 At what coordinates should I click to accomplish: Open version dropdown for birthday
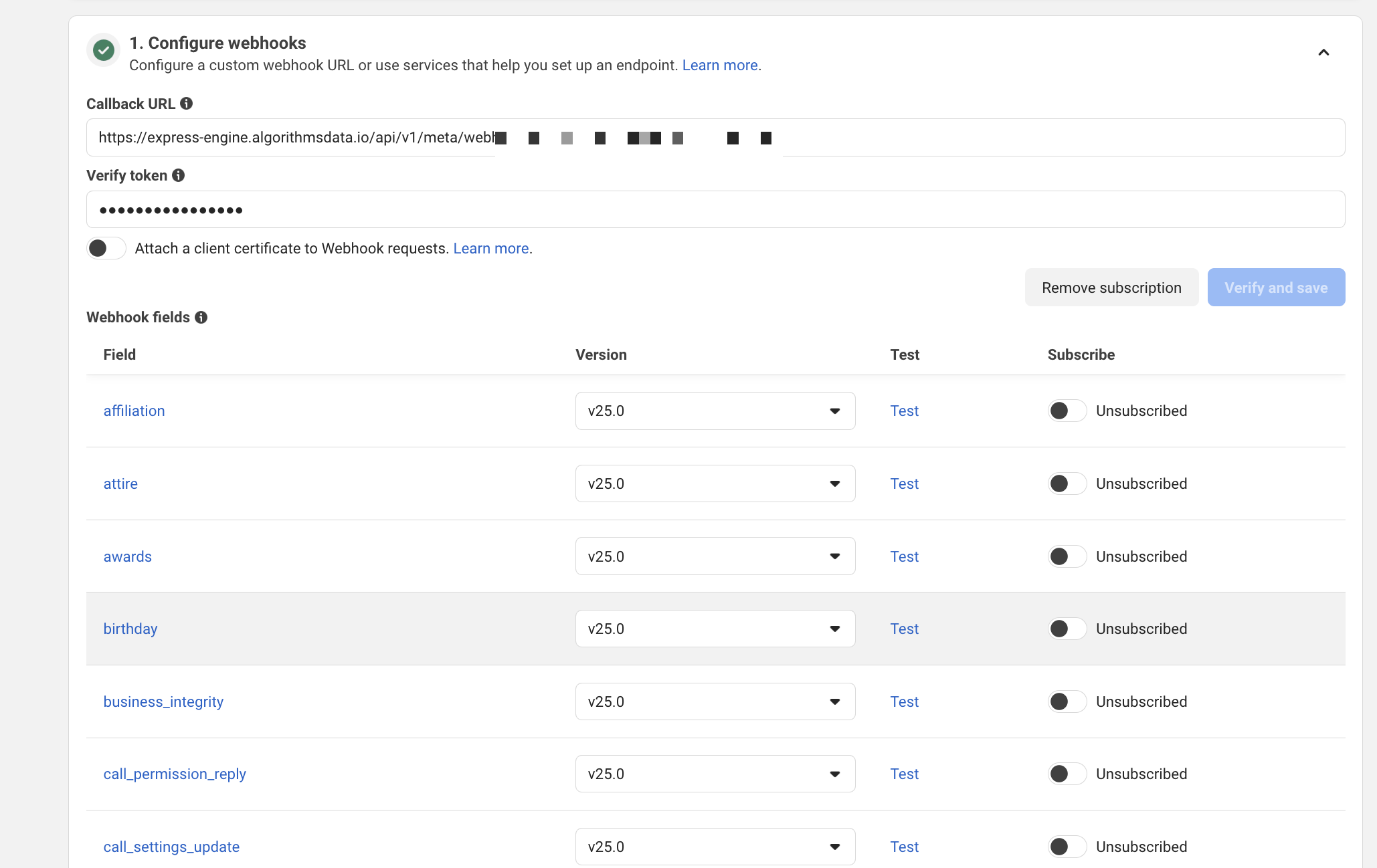coord(715,629)
